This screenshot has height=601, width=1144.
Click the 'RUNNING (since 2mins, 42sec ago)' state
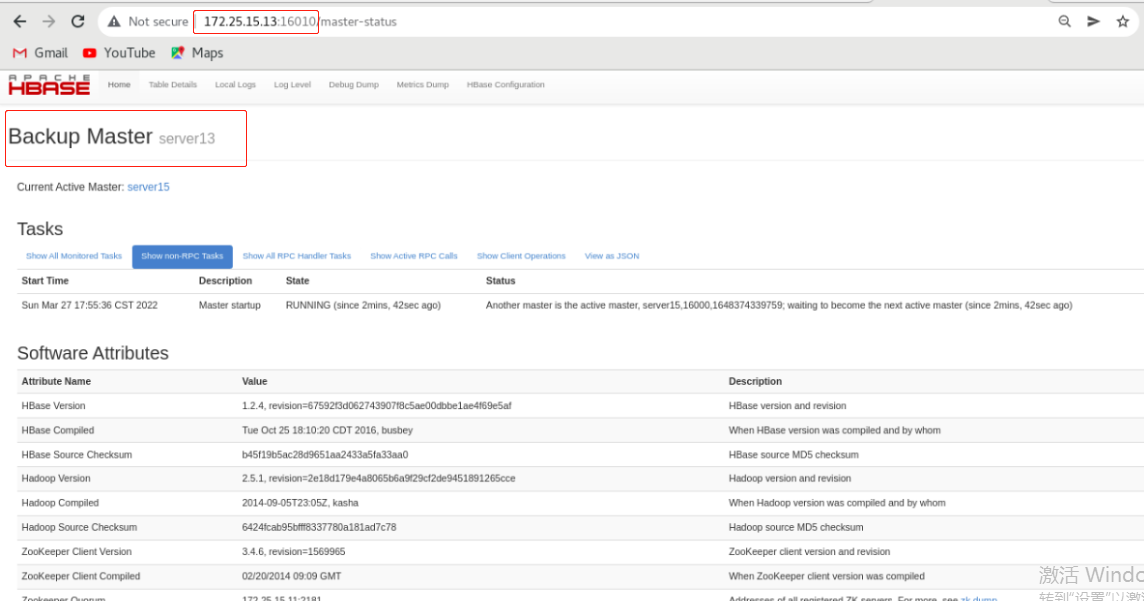click(363, 306)
